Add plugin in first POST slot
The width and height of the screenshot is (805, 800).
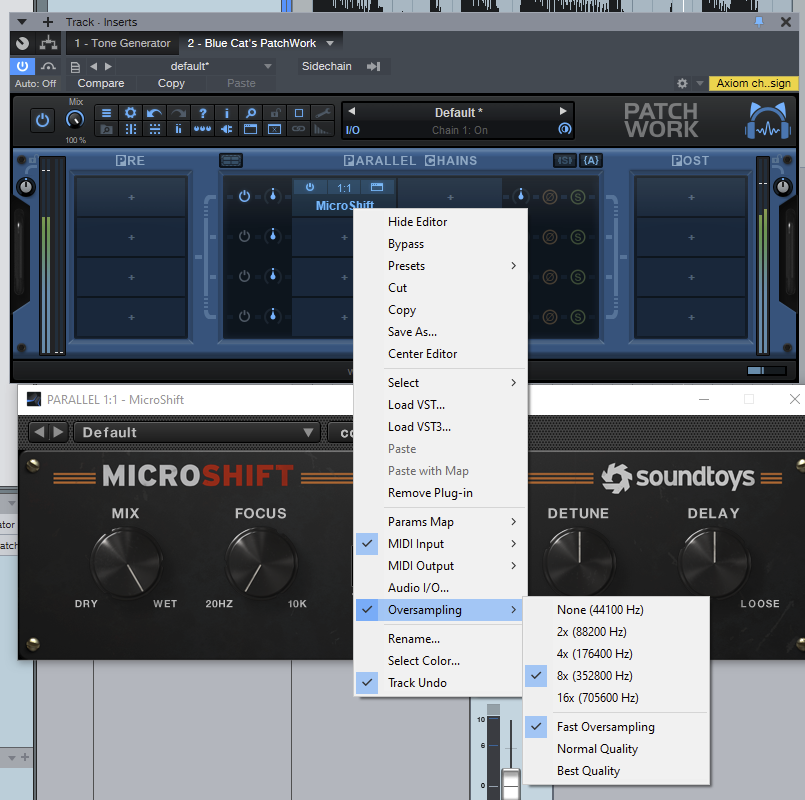[x=691, y=197]
